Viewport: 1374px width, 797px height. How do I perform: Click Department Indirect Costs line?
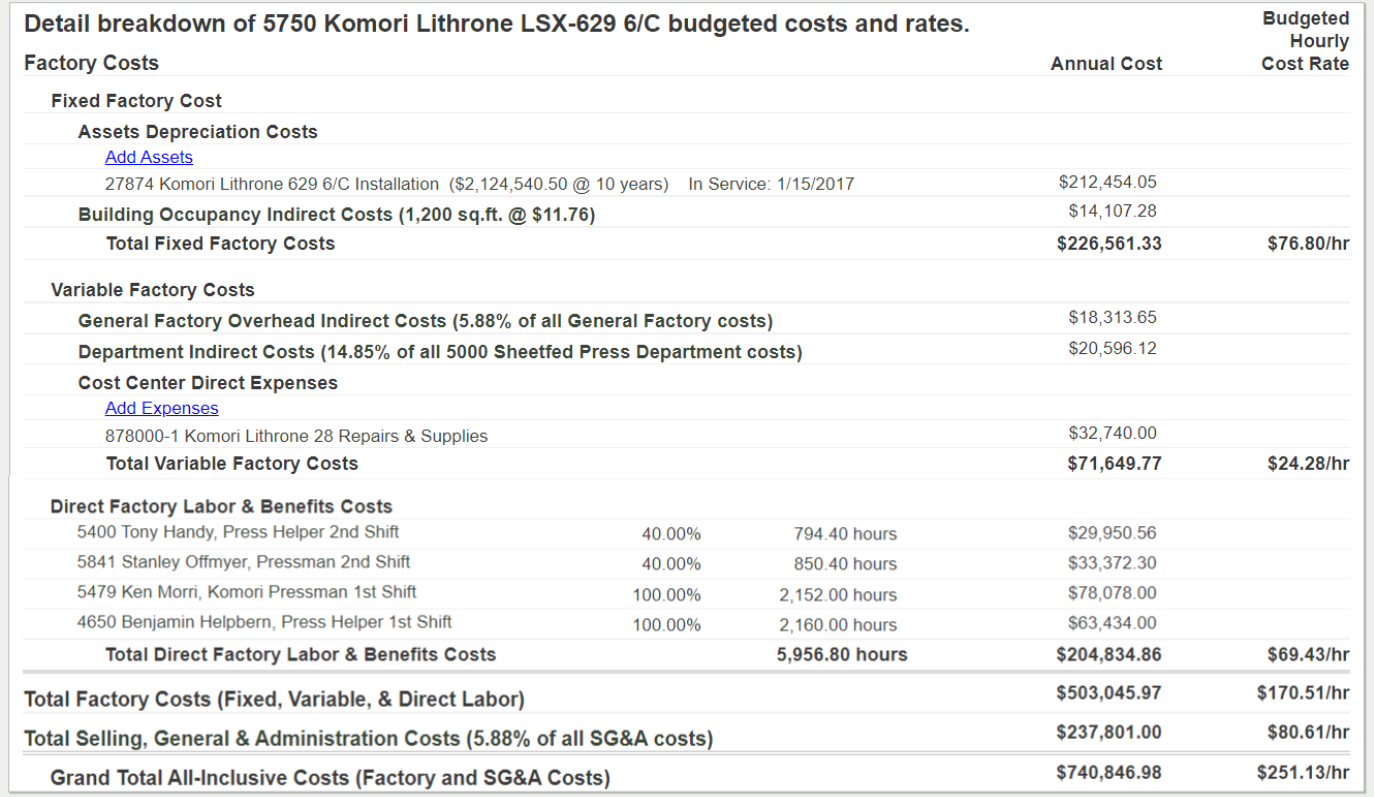pos(440,352)
